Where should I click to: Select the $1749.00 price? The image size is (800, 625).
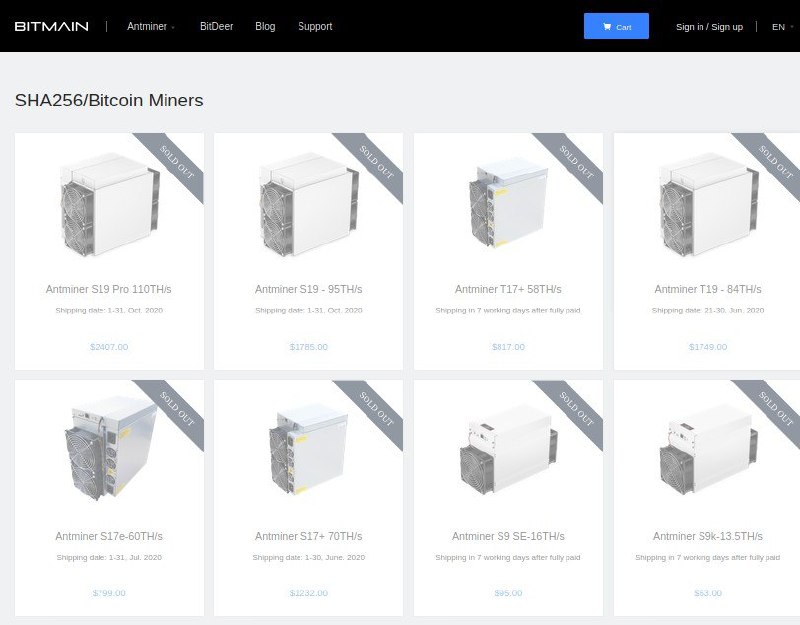click(708, 347)
